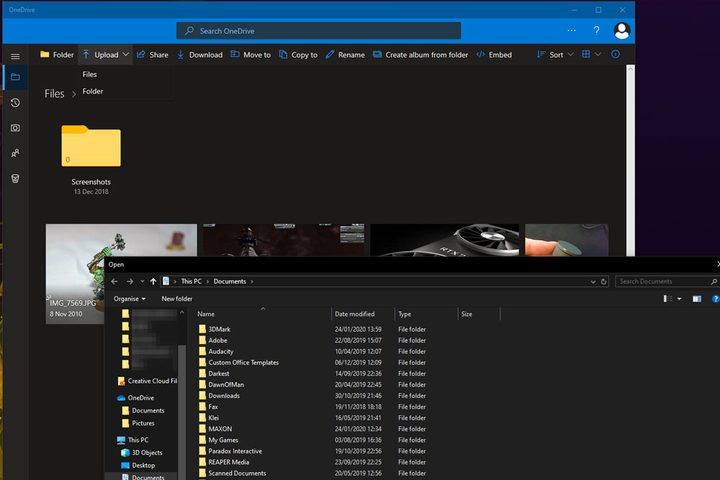The width and height of the screenshot is (720, 480).
Task: Select the Paradox Interactive folder row
Action: 312,451
